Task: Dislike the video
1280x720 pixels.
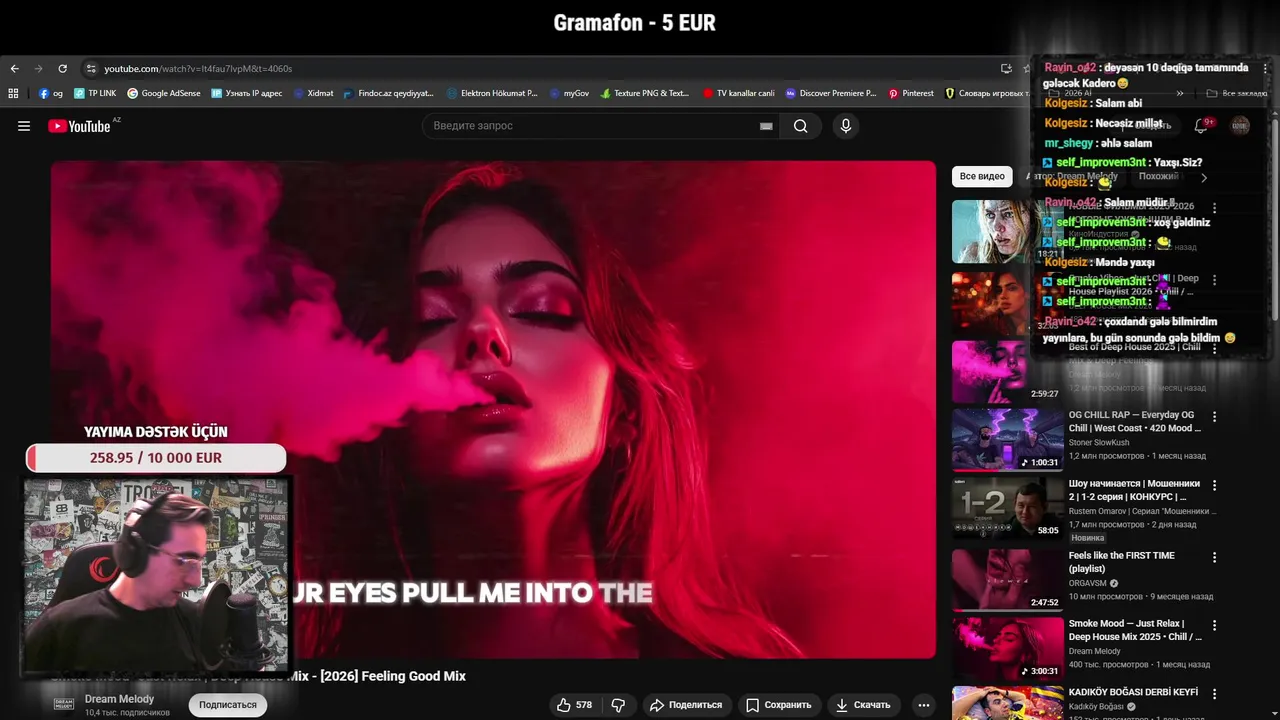Action: [618, 705]
